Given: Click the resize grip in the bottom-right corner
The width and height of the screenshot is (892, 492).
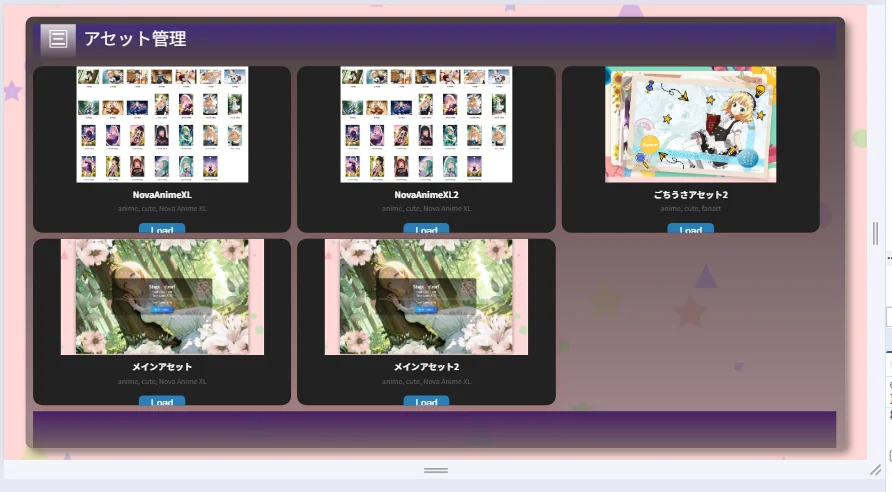Looking at the screenshot, I should [875, 469].
